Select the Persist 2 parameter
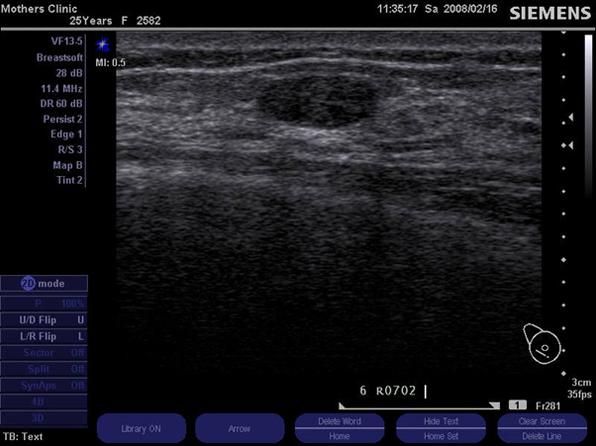Image resolution: width=596 pixels, height=446 pixels. click(63, 119)
